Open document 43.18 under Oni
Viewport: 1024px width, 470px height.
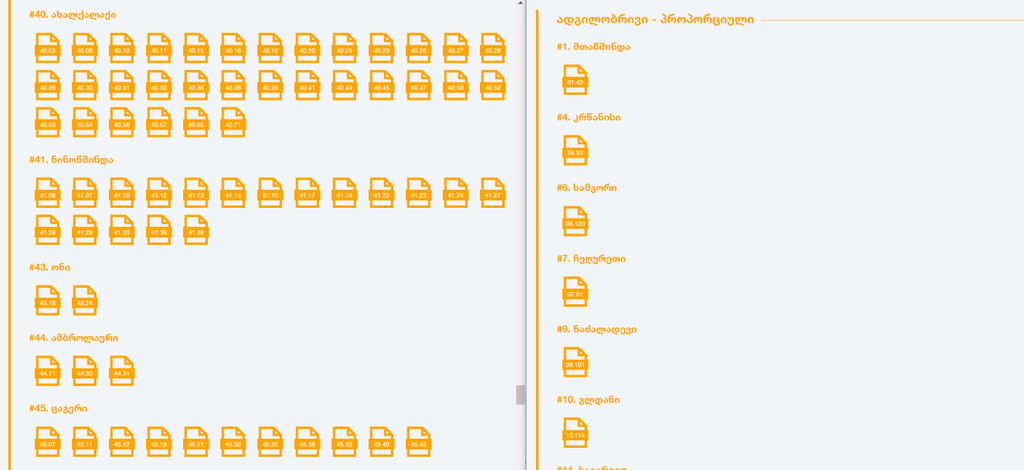coord(48,301)
